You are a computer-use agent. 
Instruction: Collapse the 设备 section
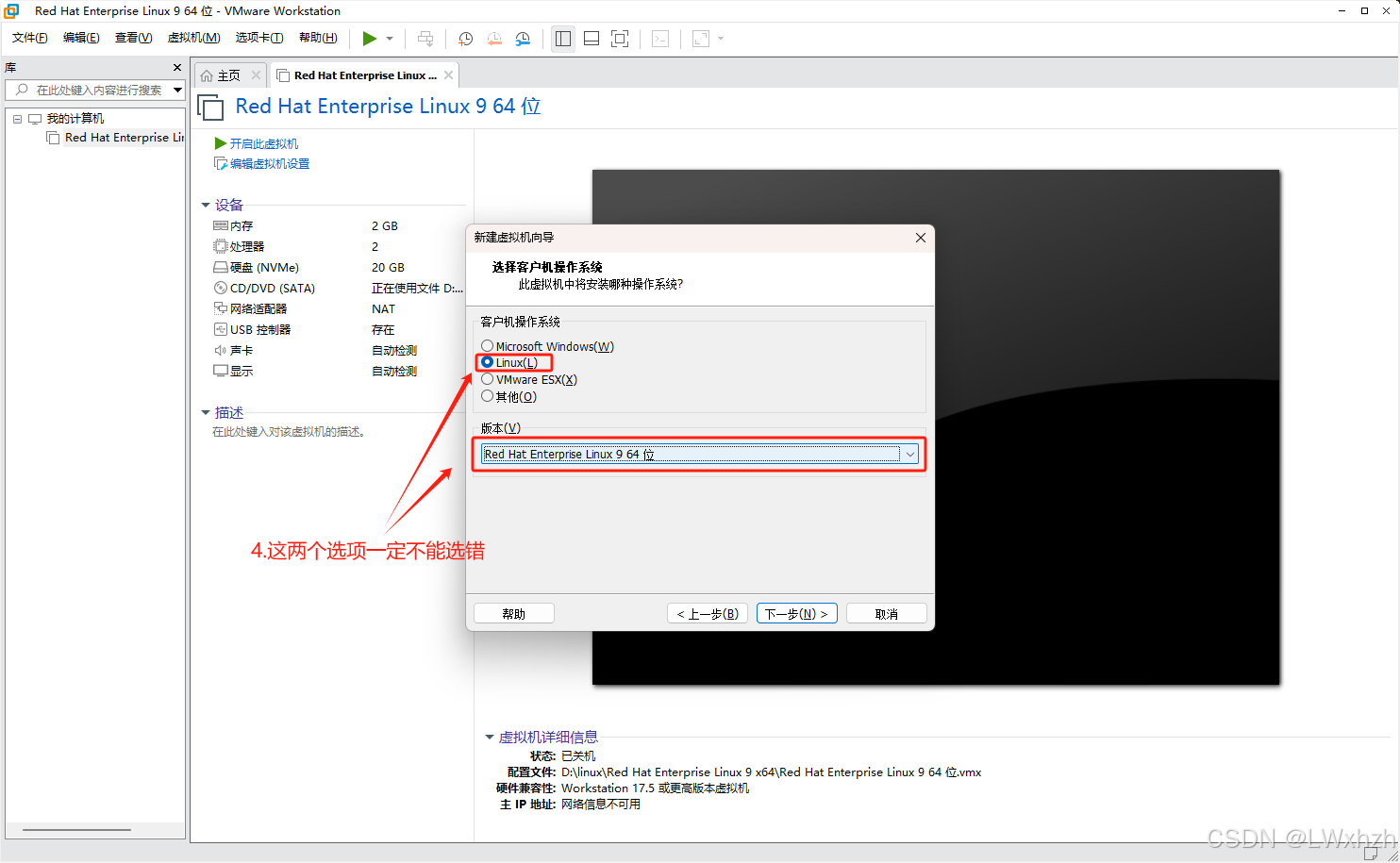pos(206,205)
